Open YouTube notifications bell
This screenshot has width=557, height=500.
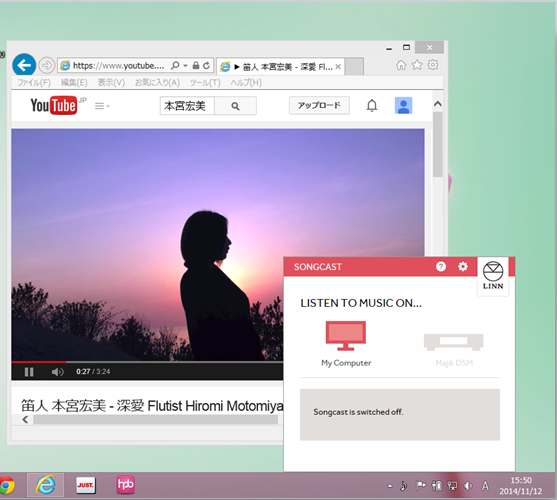click(x=372, y=105)
